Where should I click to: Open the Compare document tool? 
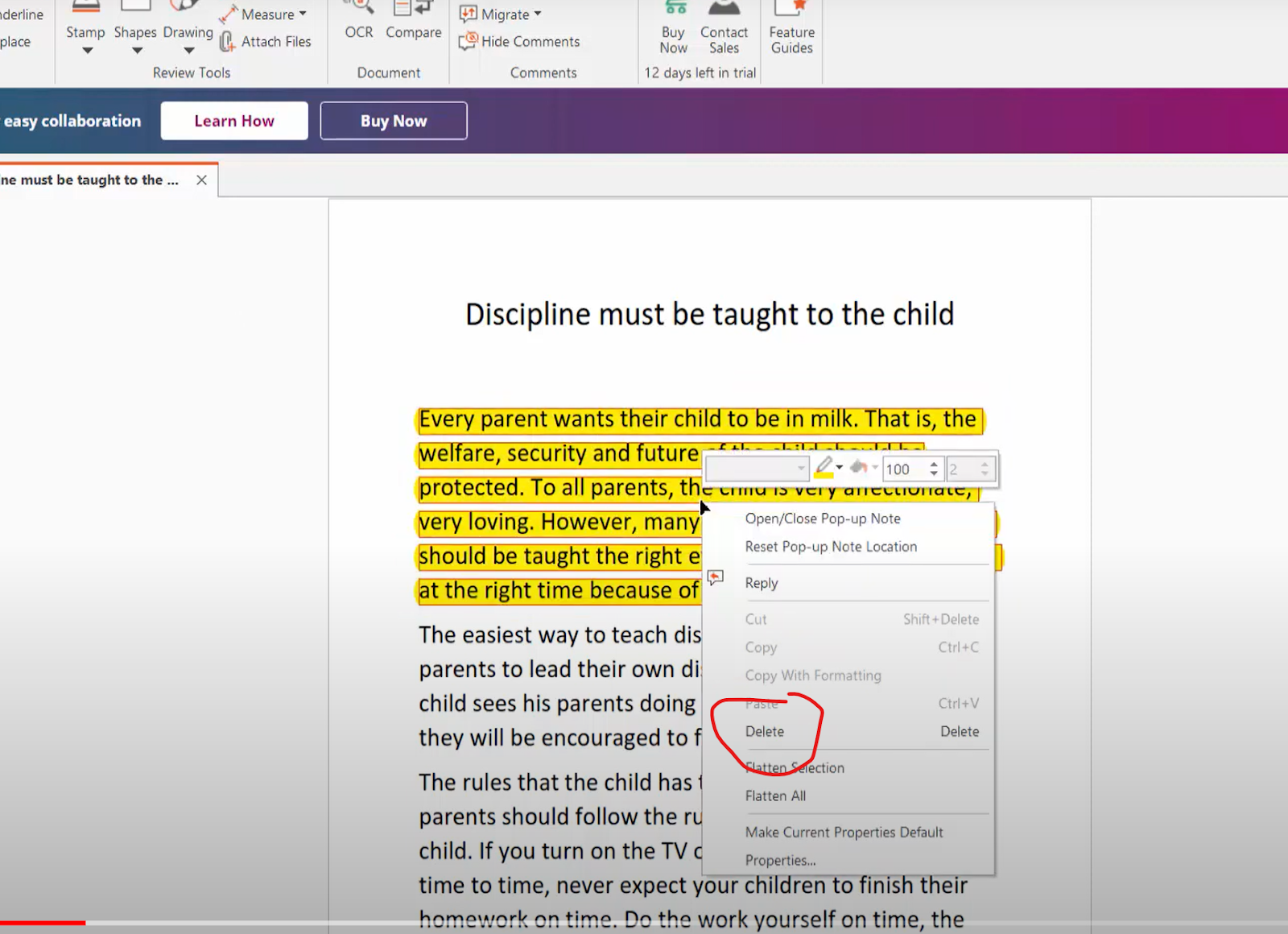point(413,24)
